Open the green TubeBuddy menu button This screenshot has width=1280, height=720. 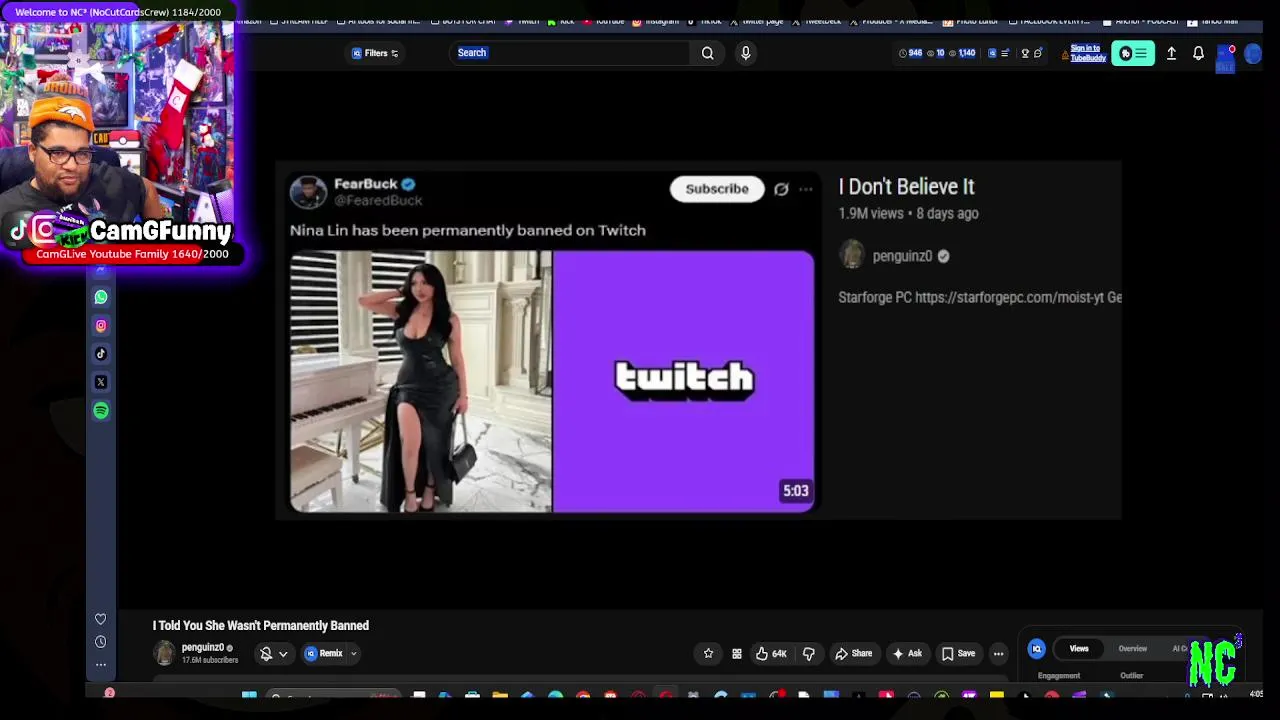point(1132,53)
